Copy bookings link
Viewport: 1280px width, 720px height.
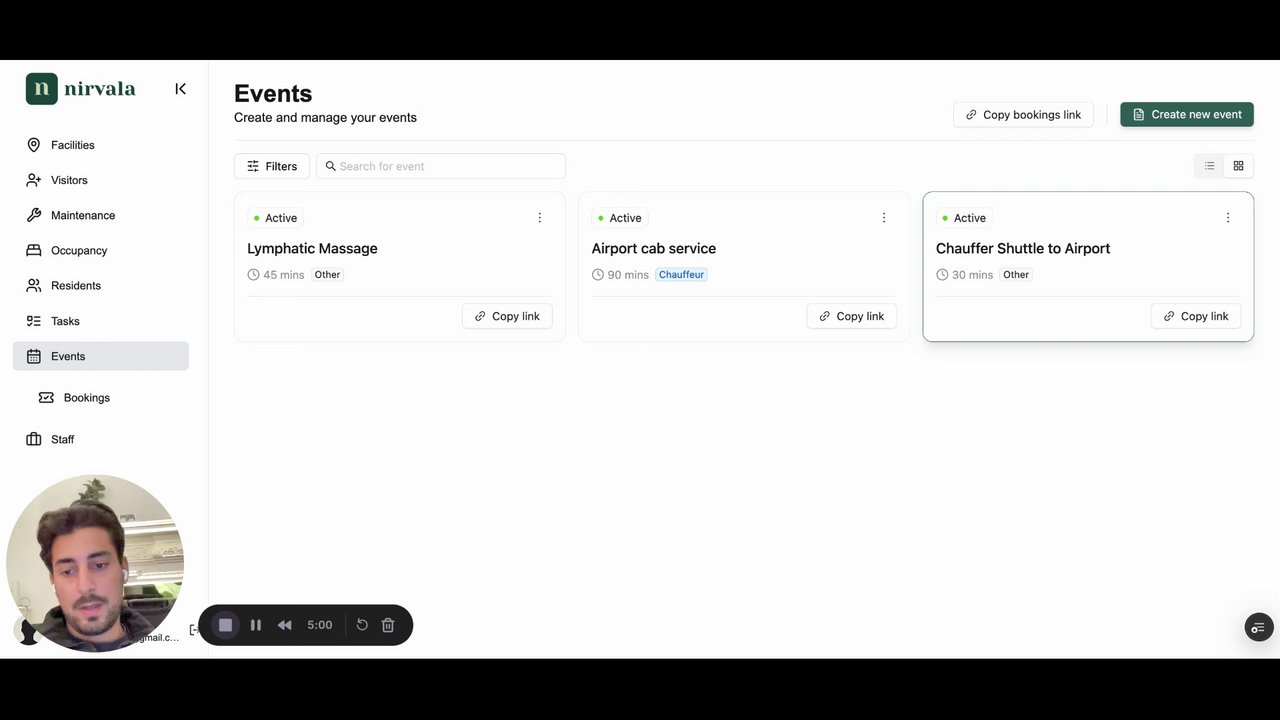[x=1023, y=115]
